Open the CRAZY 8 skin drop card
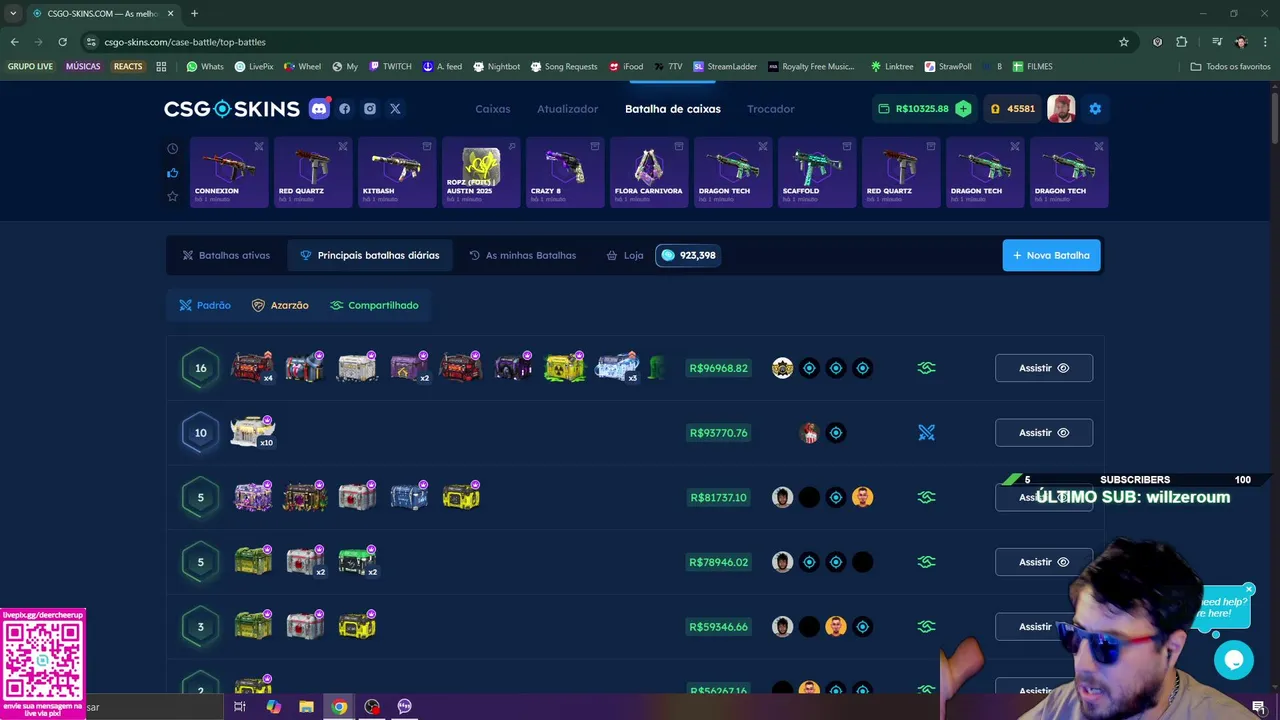This screenshot has height=720, width=1280. (565, 172)
